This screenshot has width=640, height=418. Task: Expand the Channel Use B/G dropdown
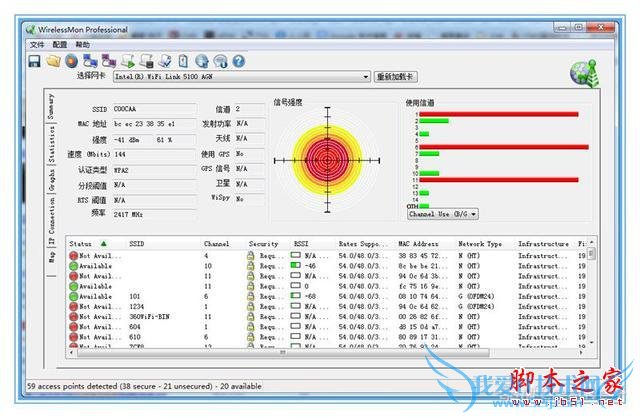click(x=473, y=214)
